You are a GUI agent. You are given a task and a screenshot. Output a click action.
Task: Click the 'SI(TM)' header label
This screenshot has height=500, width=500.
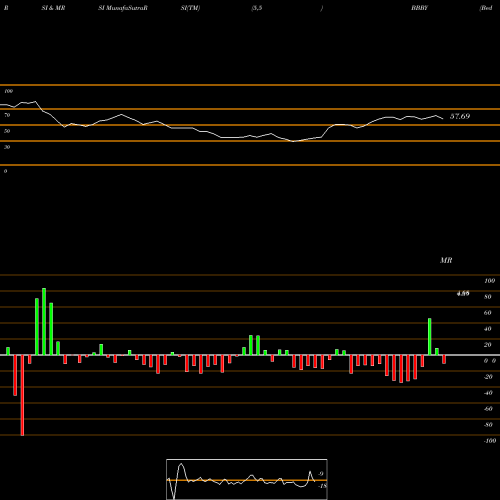click(x=190, y=8)
